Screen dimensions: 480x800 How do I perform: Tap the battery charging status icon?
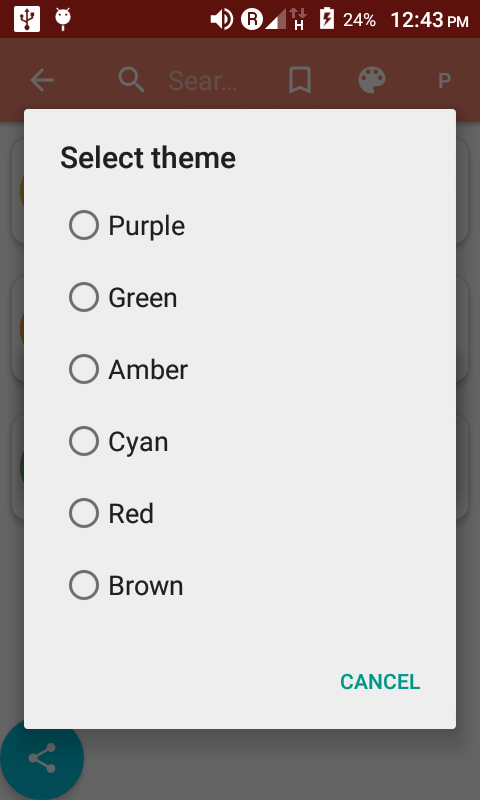pyautogui.click(x=326, y=19)
